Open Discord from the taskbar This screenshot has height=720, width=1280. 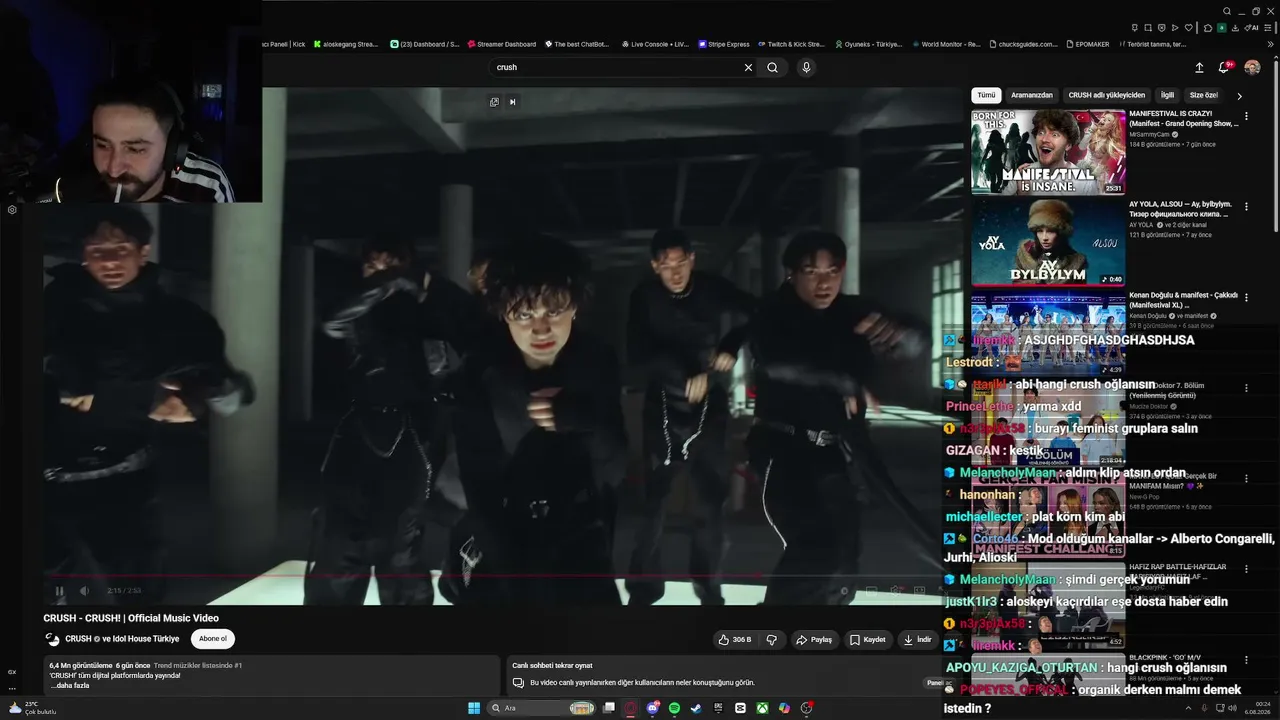click(653, 708)
